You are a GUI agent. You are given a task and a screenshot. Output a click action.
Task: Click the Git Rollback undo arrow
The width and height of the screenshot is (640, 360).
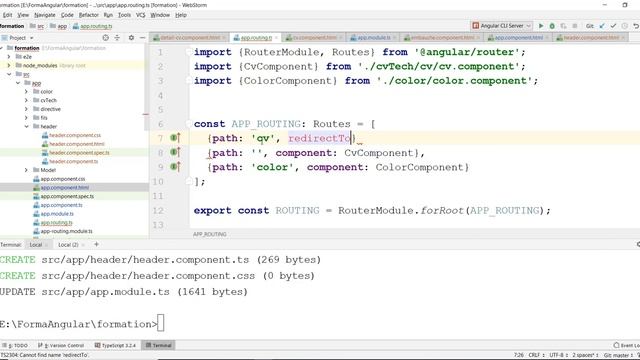pos(636,26)
